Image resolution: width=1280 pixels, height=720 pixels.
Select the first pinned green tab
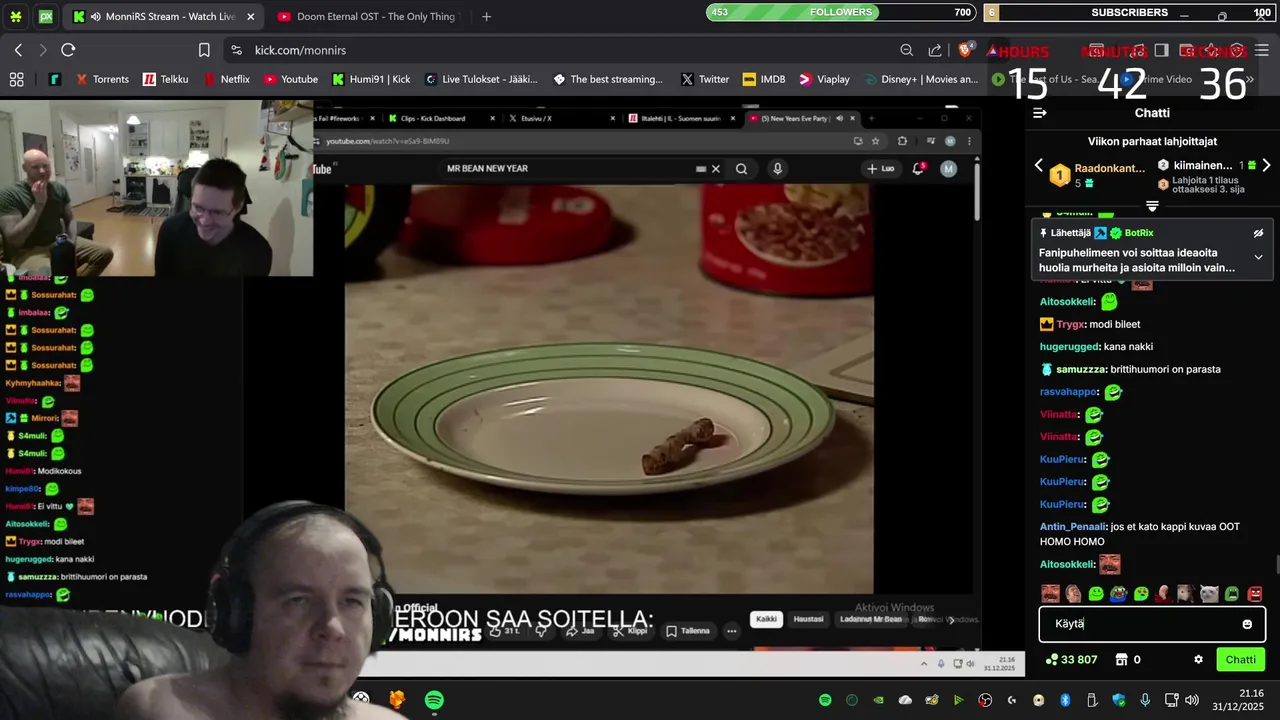(16, 17)
